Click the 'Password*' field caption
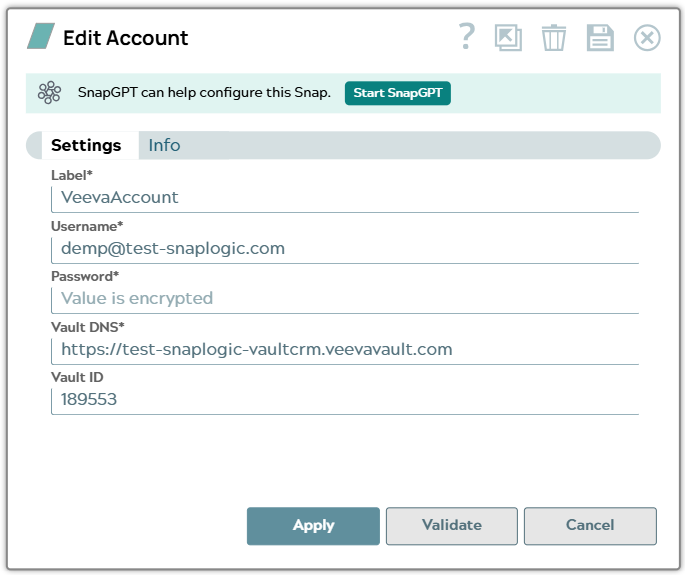The image size is (685, 575). pyautogui.click(x=85, y=277)
